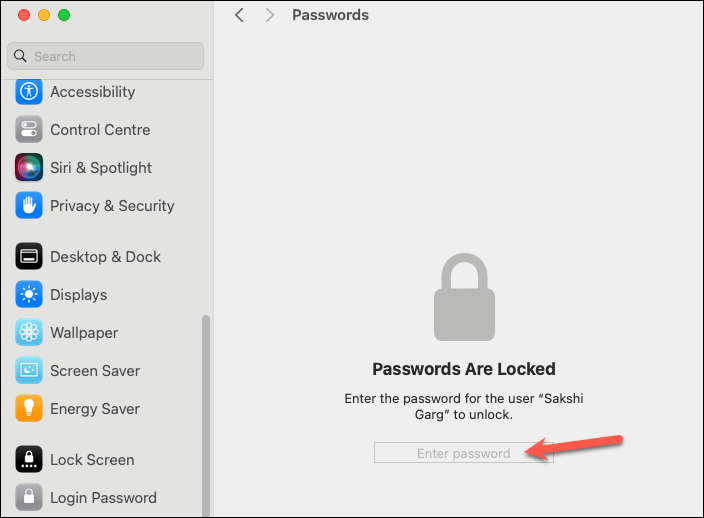
Task: Open the Desktop & Dock icon
Action: tap(29, 256)
